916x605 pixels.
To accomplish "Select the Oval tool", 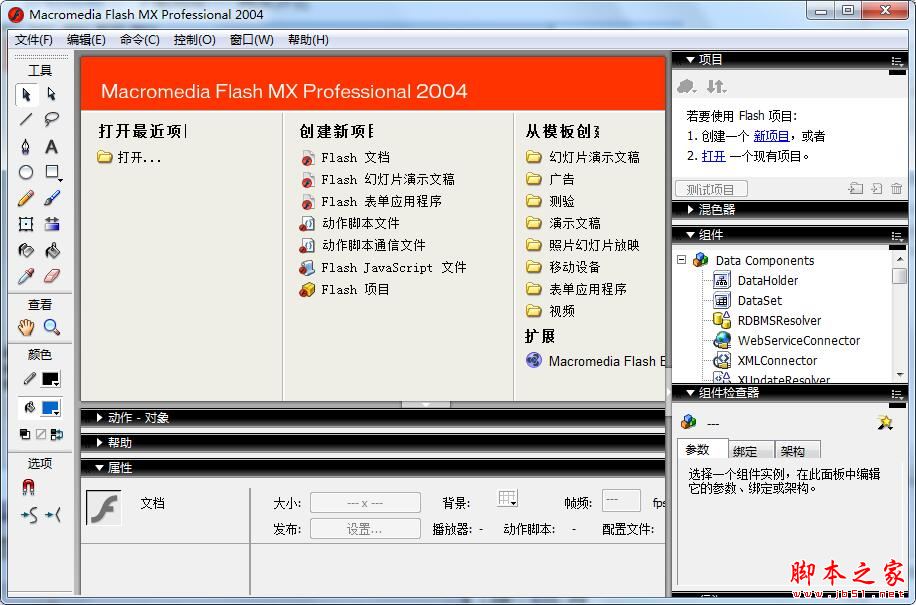I will pyautogui.click(x=26, y=172).
